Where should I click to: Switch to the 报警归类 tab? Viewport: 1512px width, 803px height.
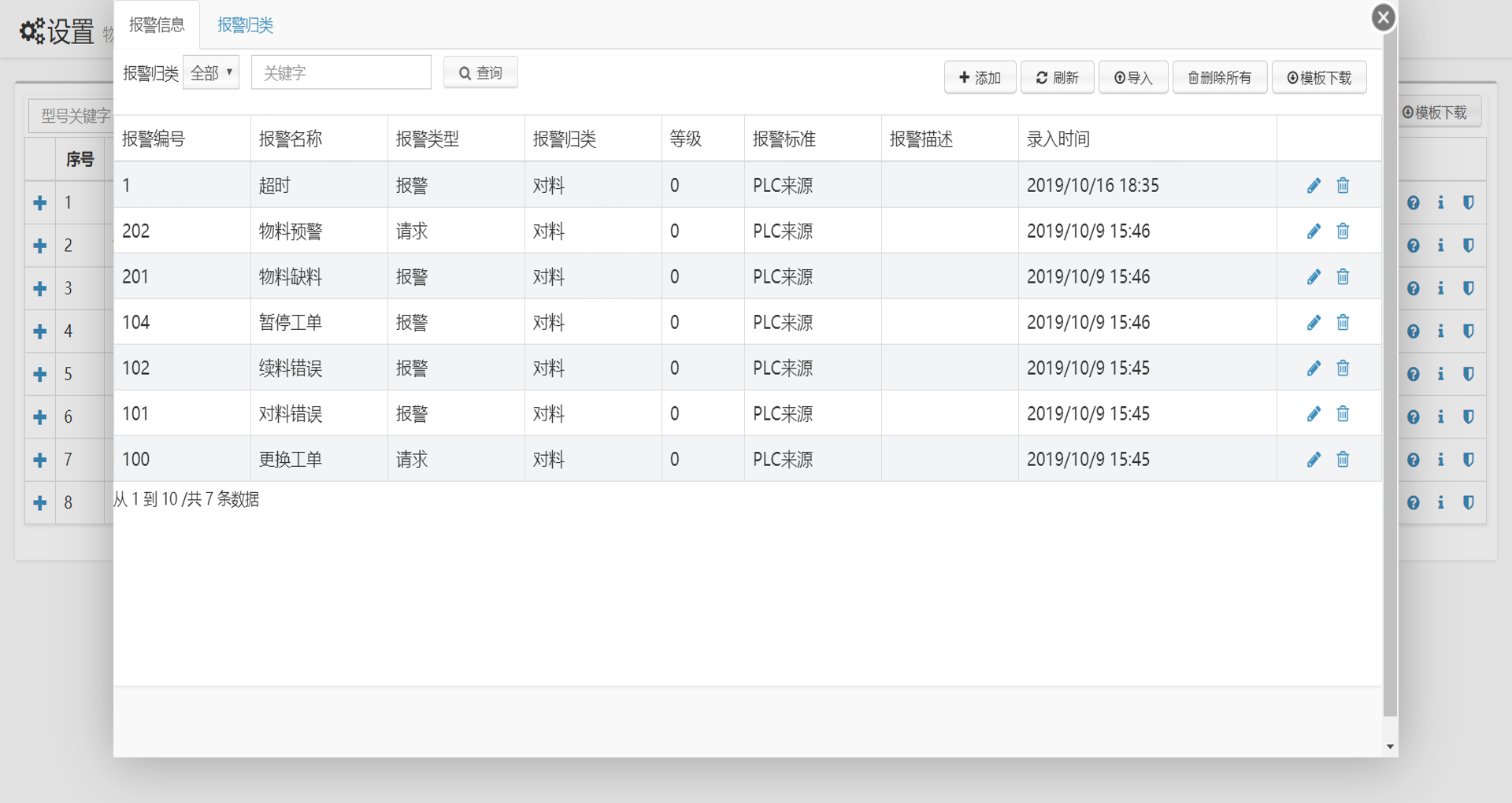coord(245,25)
